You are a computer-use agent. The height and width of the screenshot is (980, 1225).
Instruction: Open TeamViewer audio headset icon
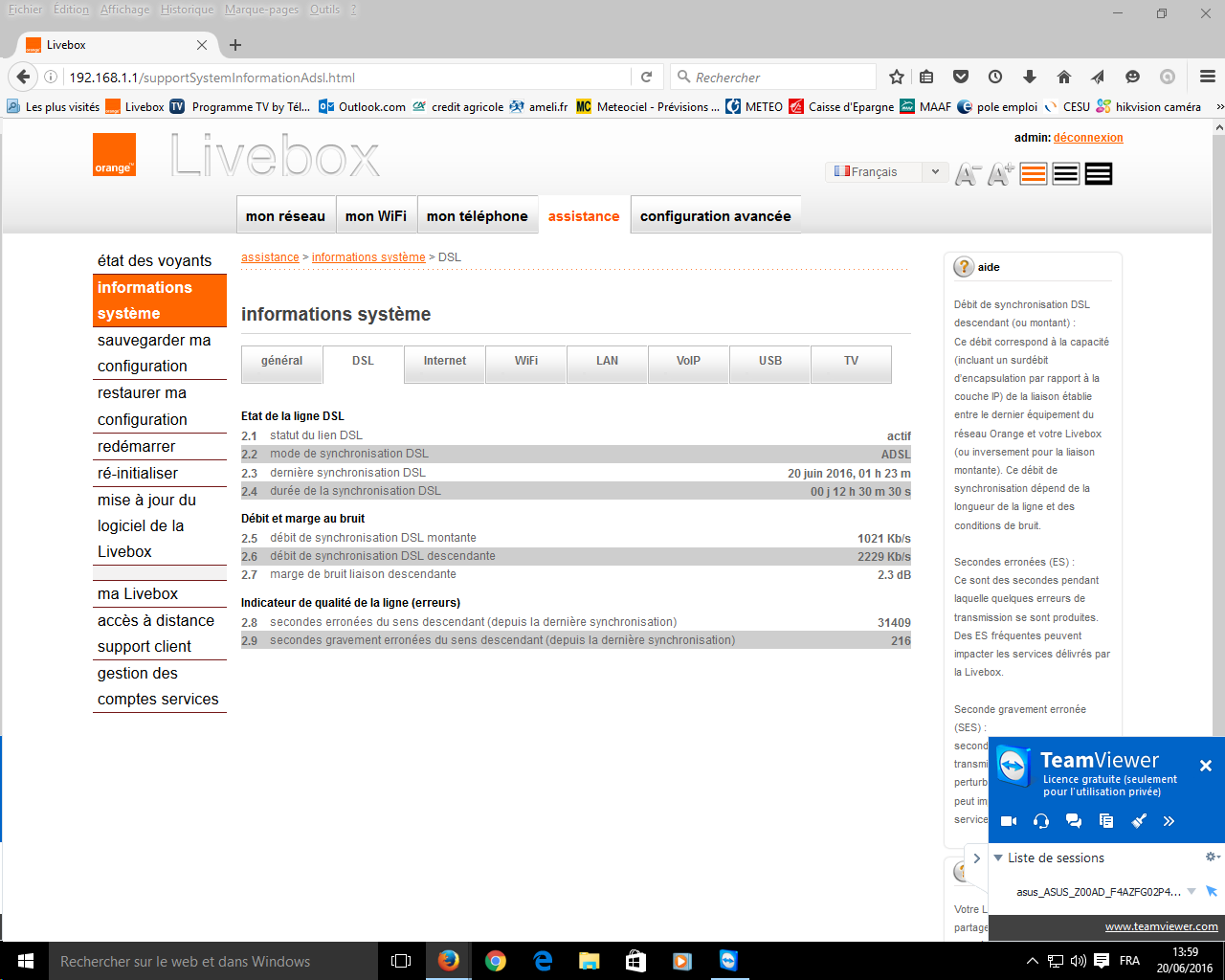click(1041, 821)
